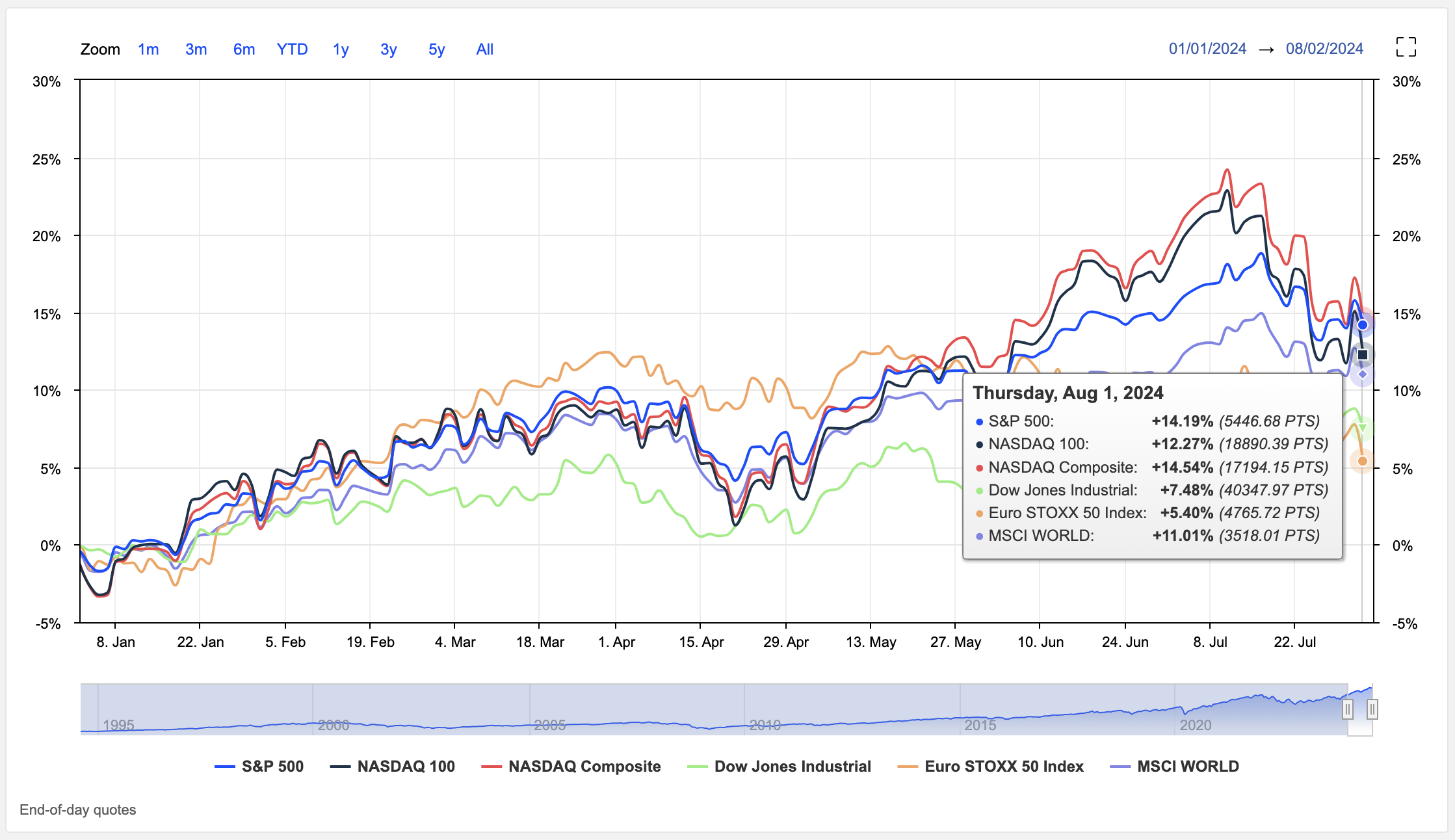Edit the end date 08/02/2024

(x=1324, y=49)
